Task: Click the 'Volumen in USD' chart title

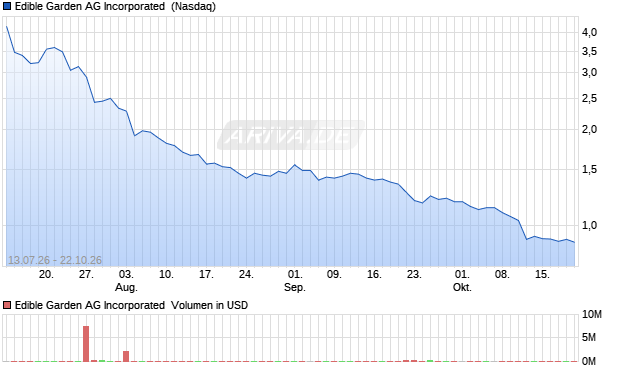Action: point(209,305)
